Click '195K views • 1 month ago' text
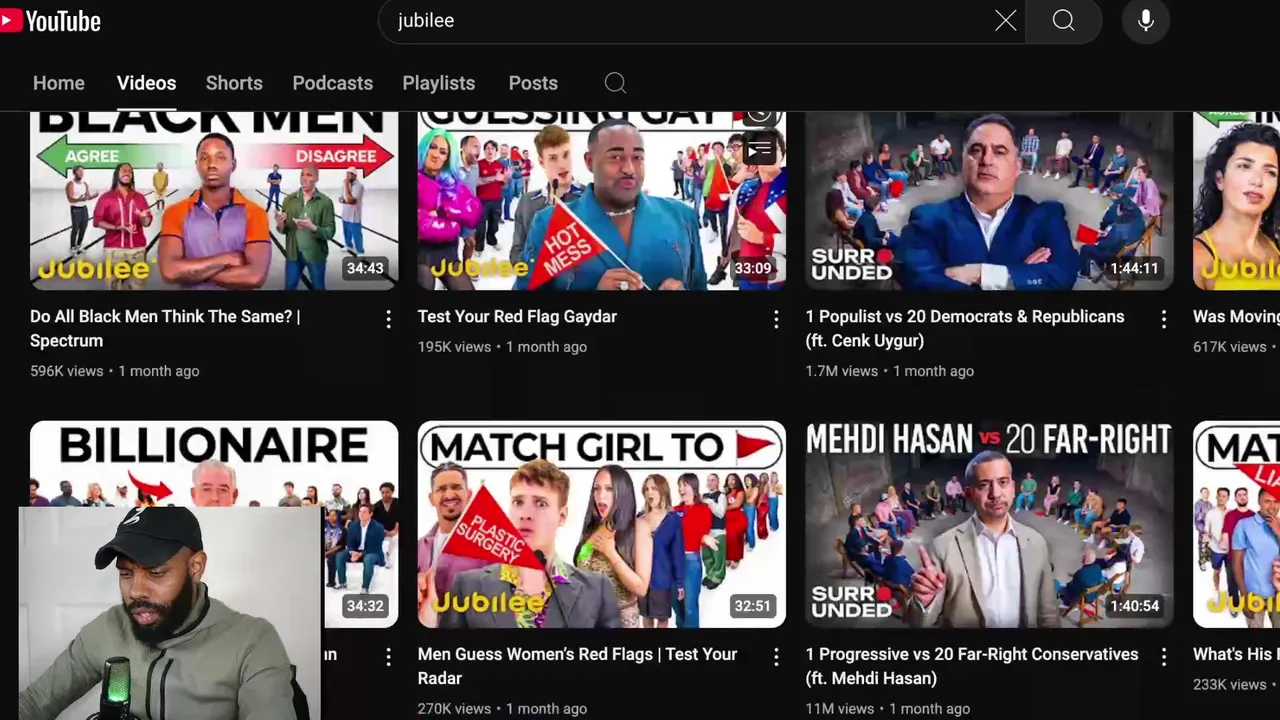This screenshot has width=1280, height=720. 502,347
